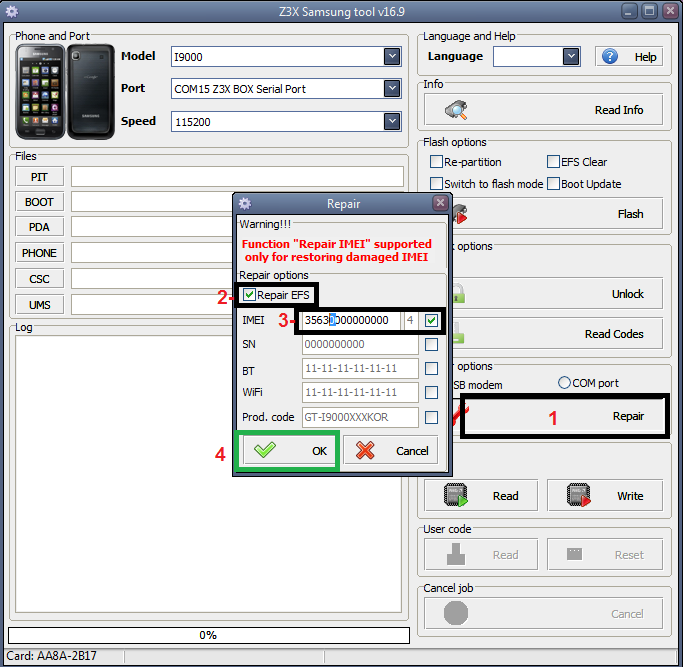Confirm with the OK button
Image resolution: width=683 pixels, height=667 pixels.
288,450
